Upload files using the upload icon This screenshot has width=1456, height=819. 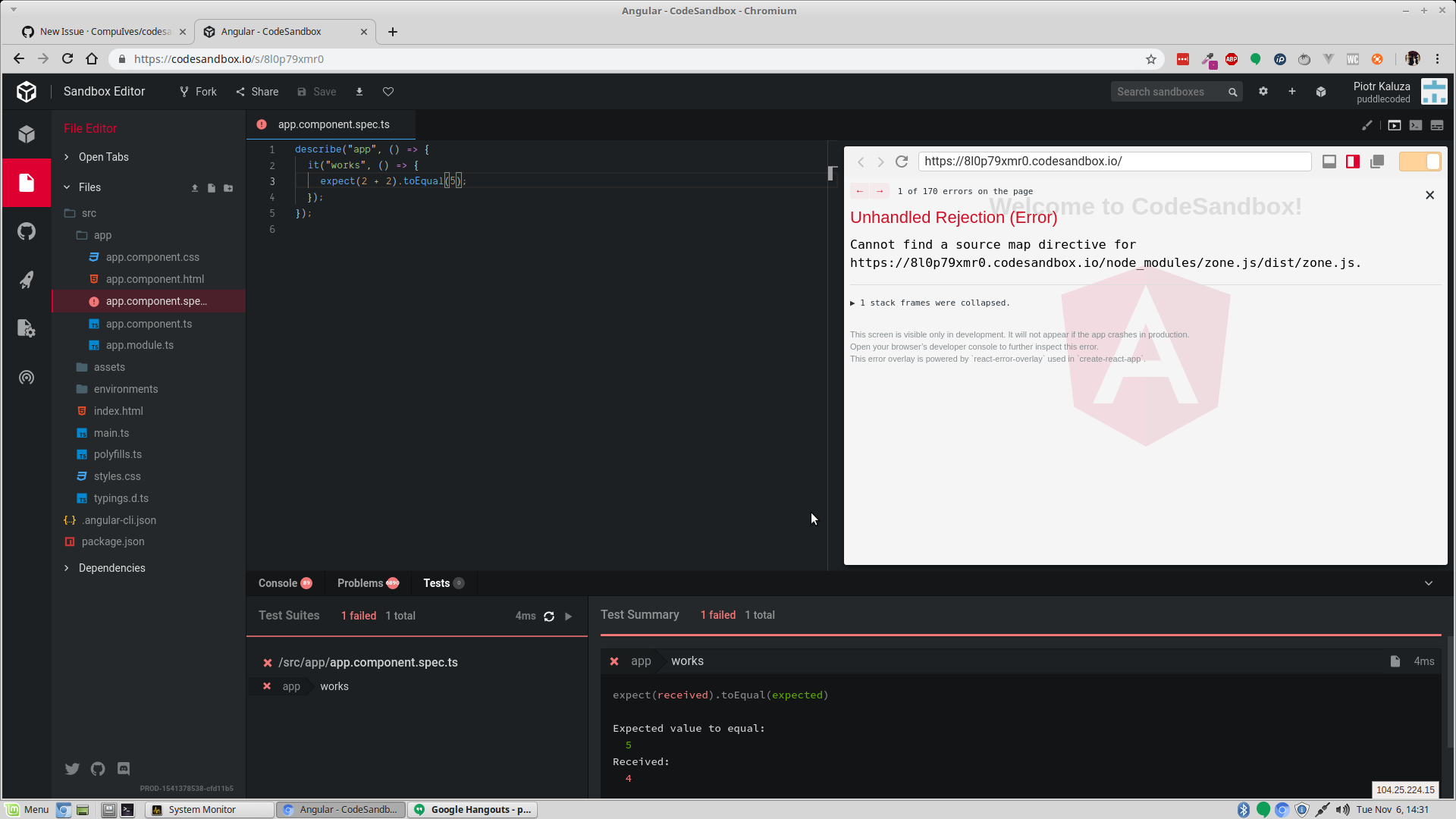coord(194,188)
